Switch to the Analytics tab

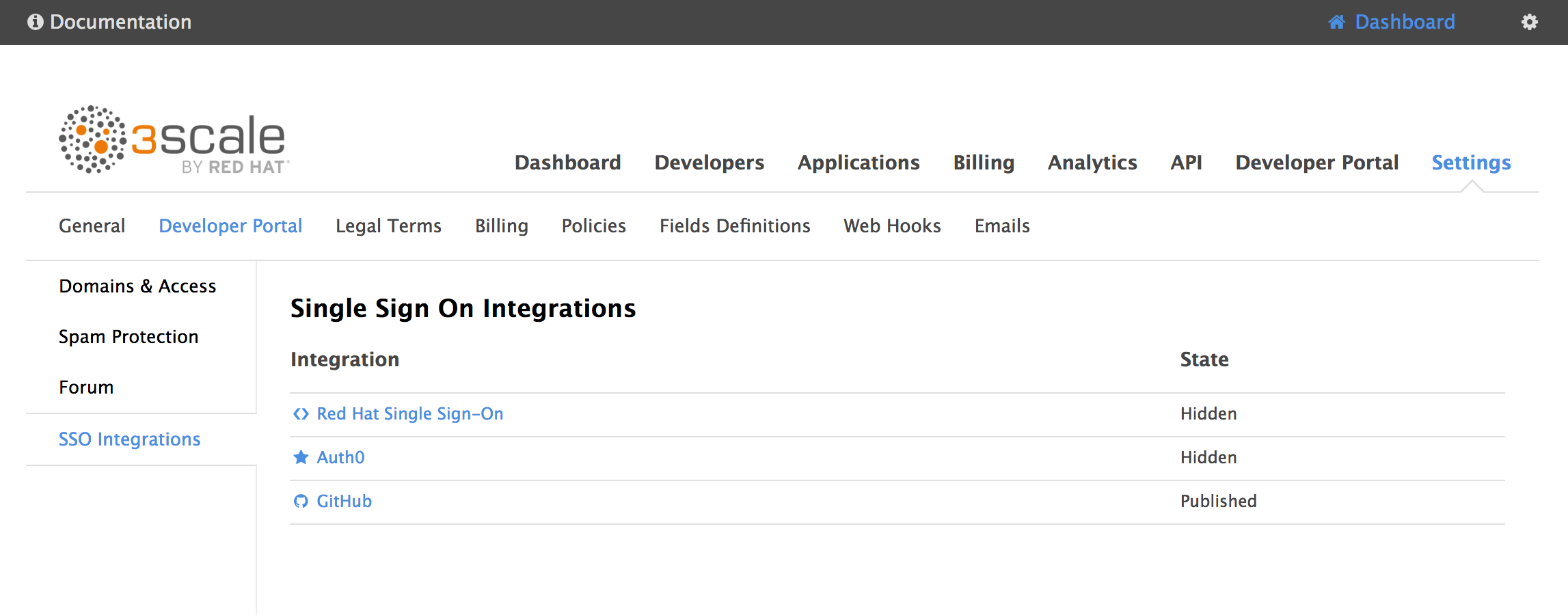[x=1092, y=163]
